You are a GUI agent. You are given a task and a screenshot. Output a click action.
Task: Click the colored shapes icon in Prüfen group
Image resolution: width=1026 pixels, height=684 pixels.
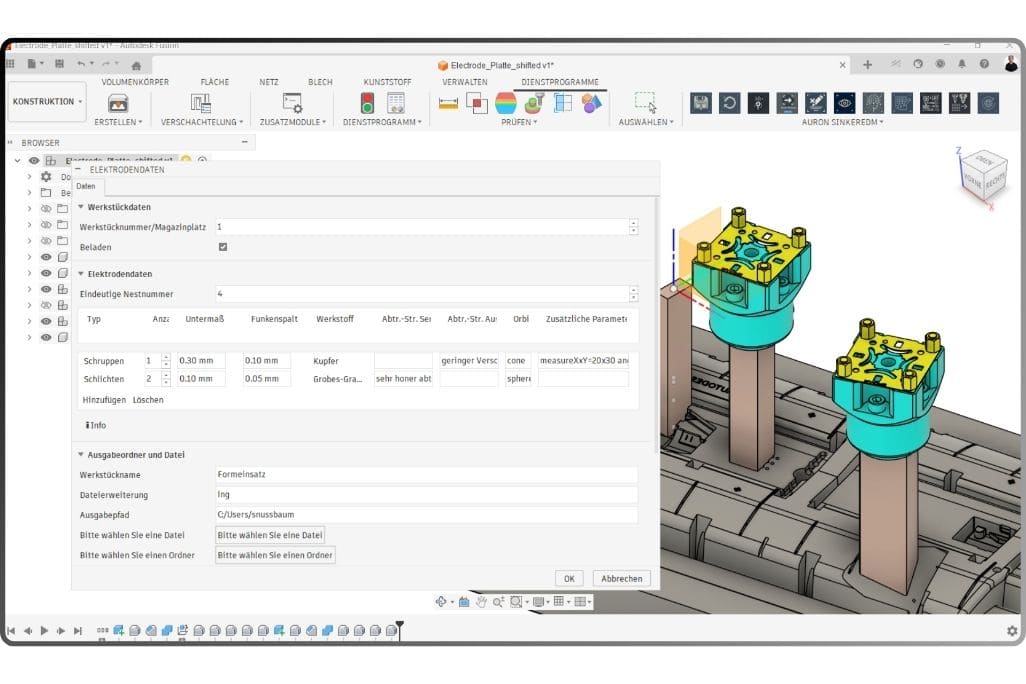pos(592,103)
